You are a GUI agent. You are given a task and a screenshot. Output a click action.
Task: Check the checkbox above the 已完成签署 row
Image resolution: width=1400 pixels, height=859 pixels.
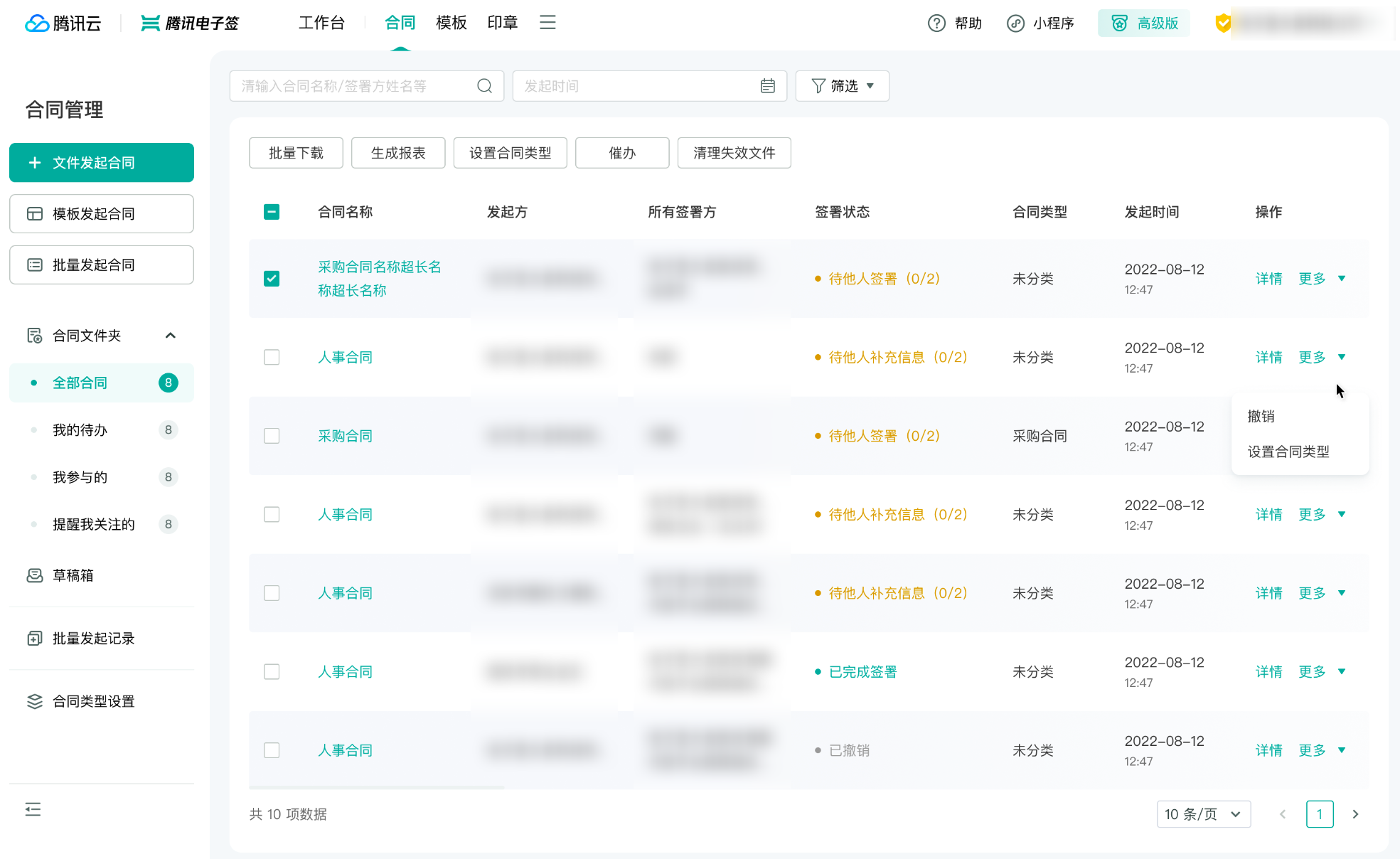coord(272,593)
